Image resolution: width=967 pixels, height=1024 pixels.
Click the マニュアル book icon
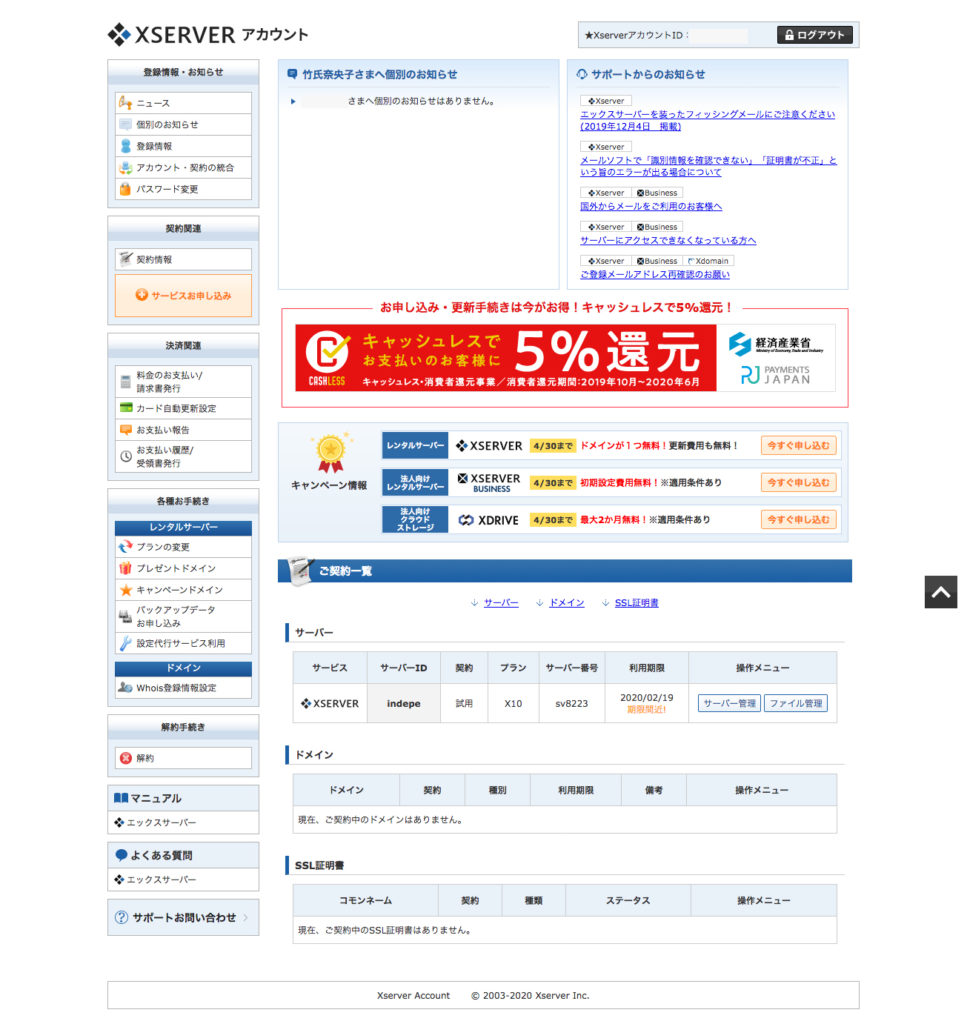tap(121, 797)
